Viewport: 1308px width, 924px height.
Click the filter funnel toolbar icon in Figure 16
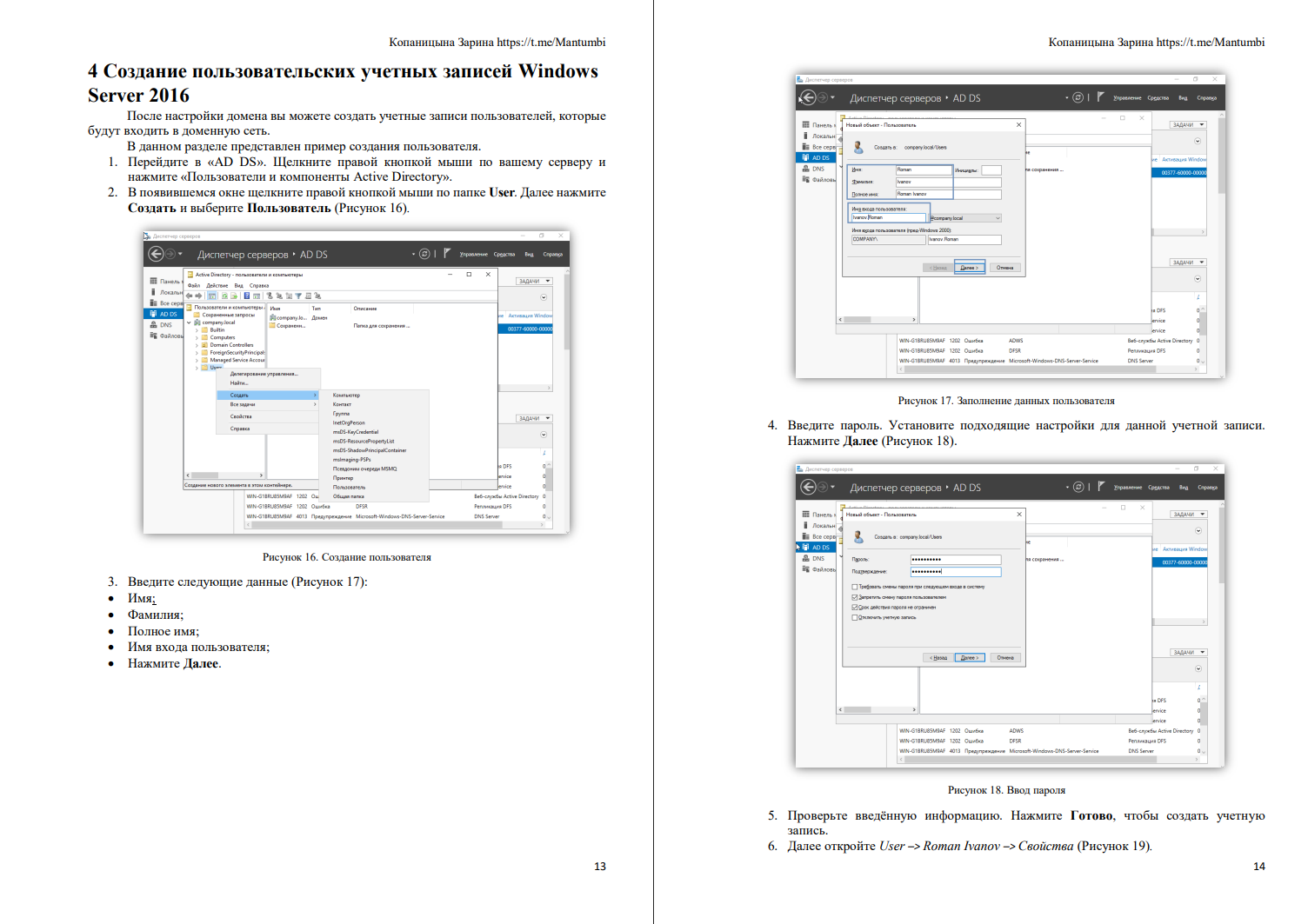click(x=298, y=296)
